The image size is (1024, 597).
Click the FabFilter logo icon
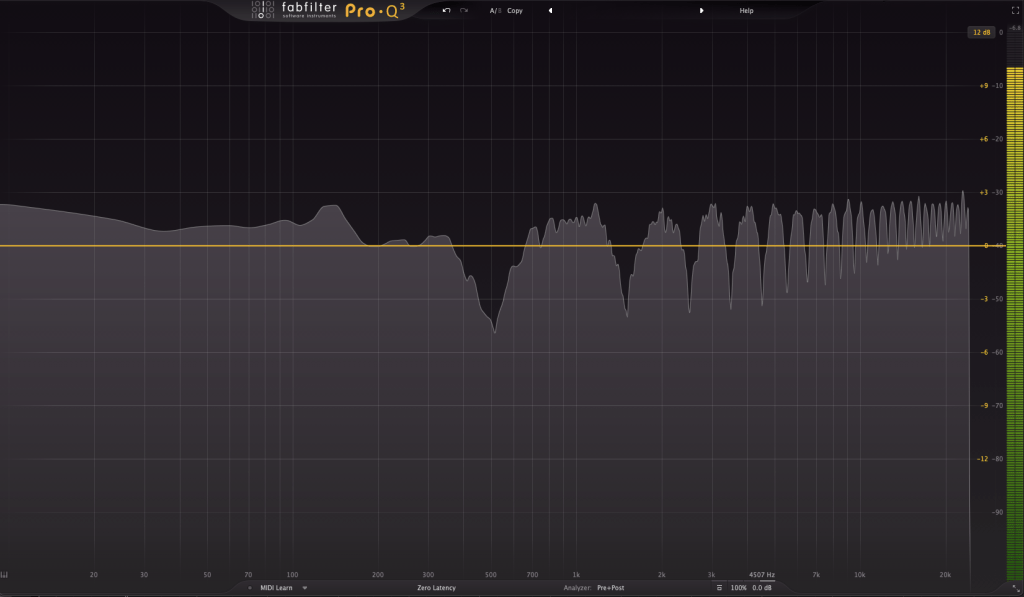[263, 10]
